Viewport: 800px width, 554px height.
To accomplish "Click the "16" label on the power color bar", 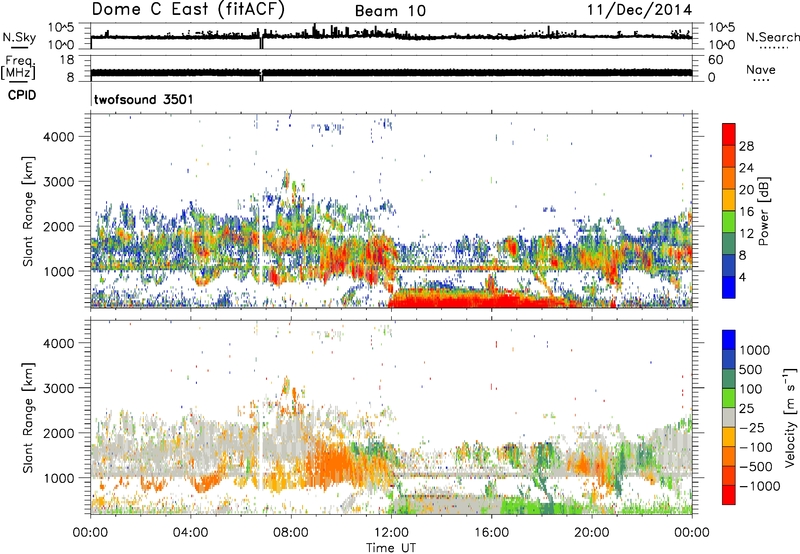I will click(746, 212).
